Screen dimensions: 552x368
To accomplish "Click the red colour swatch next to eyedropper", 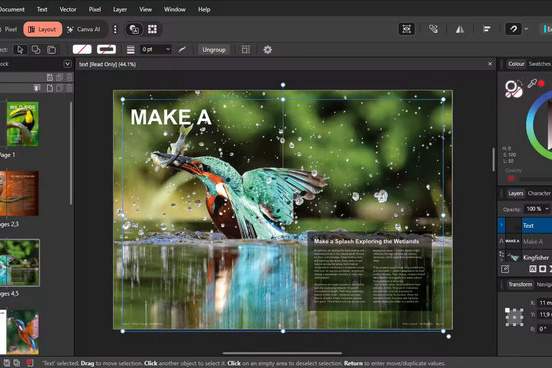I will (541, 83).
